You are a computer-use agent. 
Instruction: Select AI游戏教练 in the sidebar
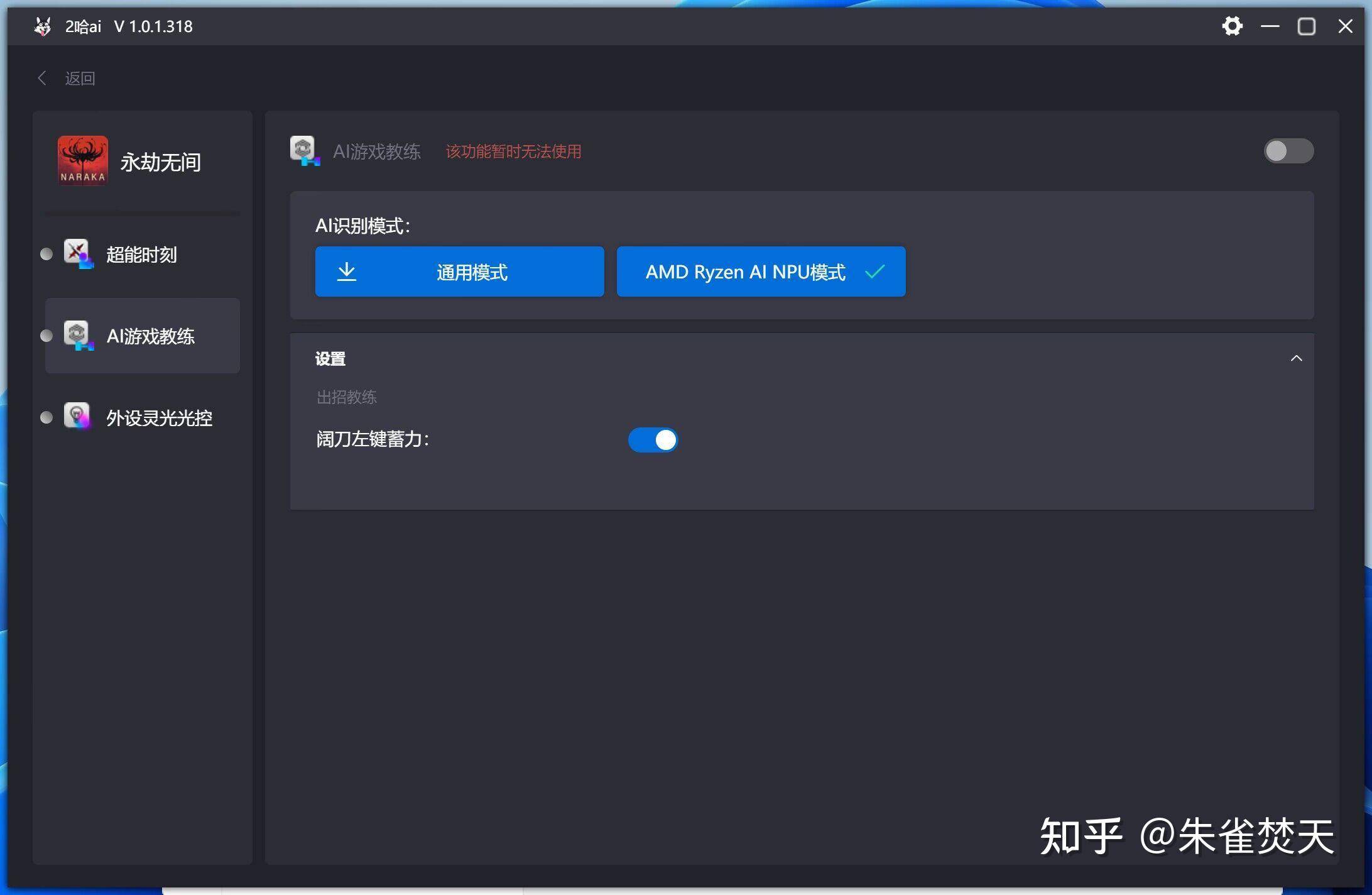click(x=142, y=336)
